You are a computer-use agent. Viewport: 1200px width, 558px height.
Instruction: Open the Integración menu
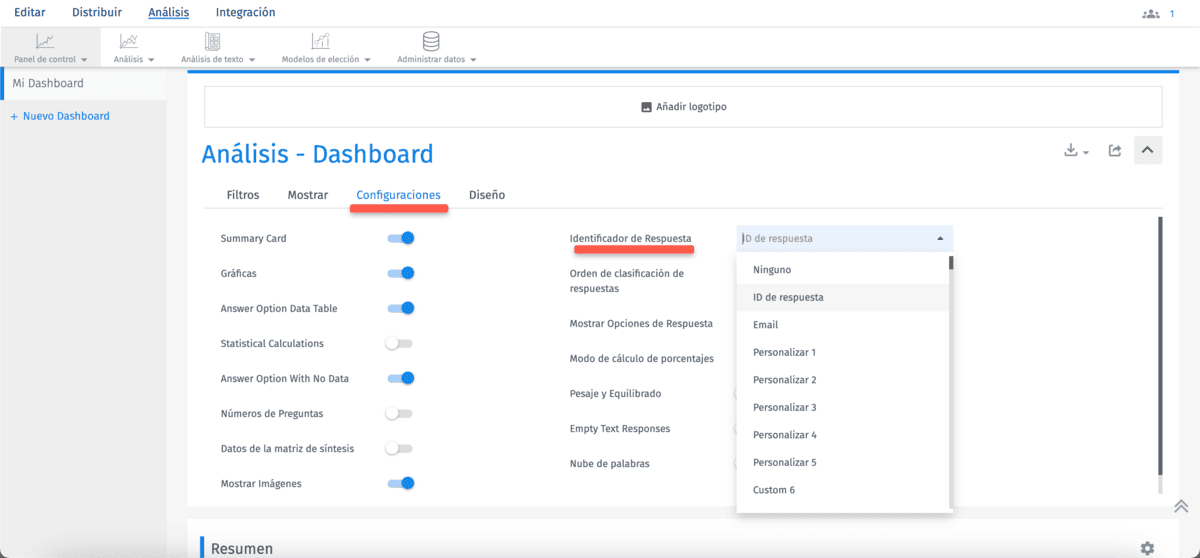[x=246, y=13]
